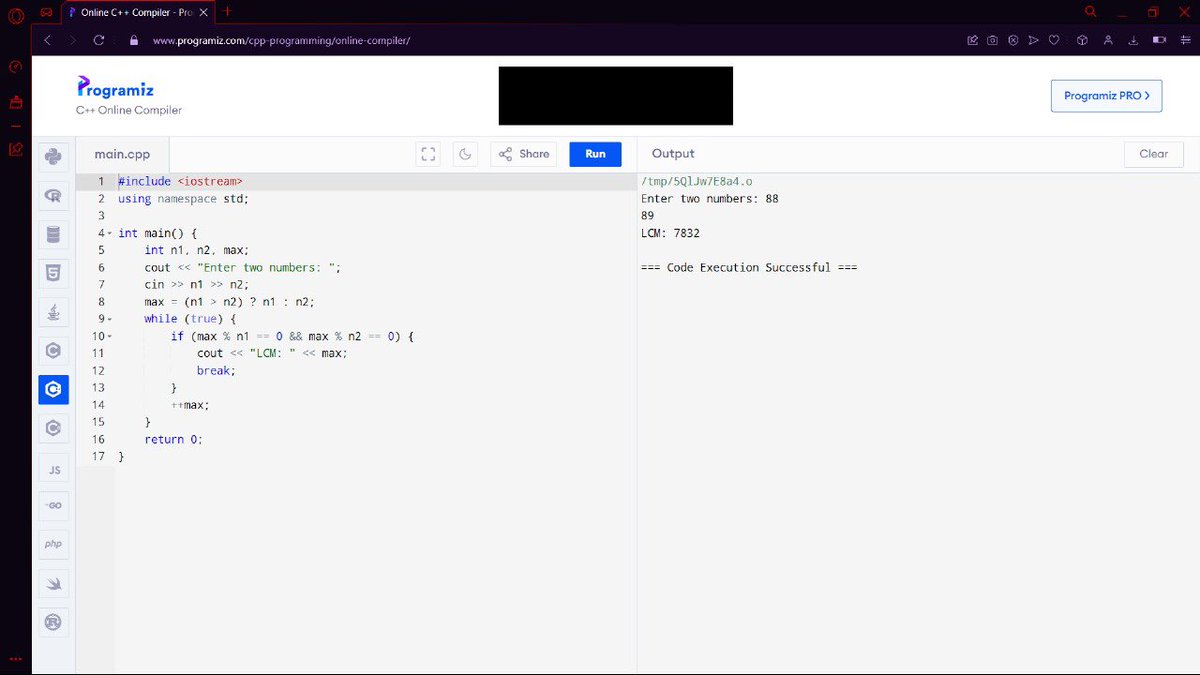Collapse the if statement fold arrow on line 10
Viewport: 1200px width, 675px height.
(110, 337)
